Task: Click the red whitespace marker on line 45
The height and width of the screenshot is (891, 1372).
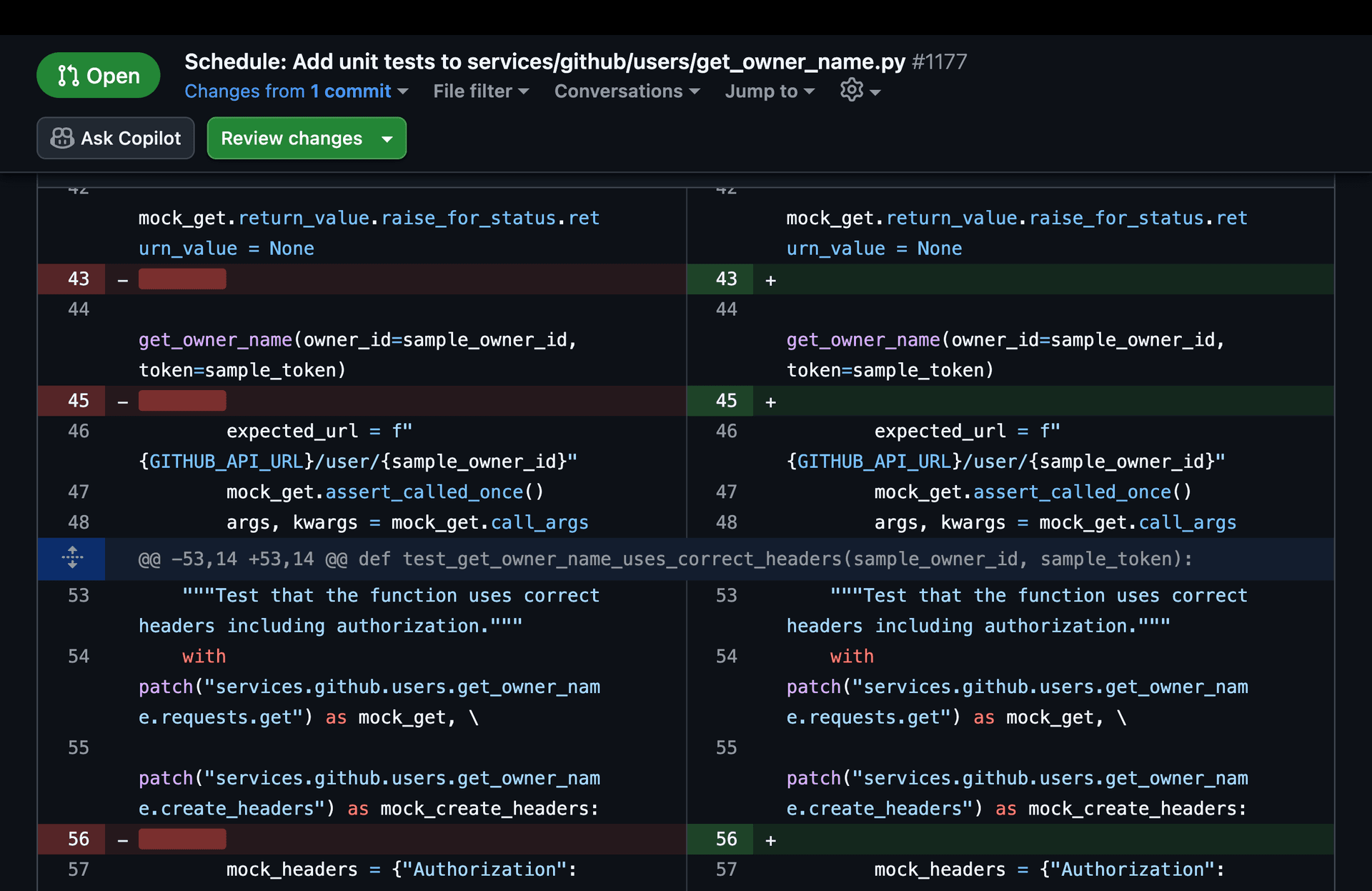Action: 182,401
